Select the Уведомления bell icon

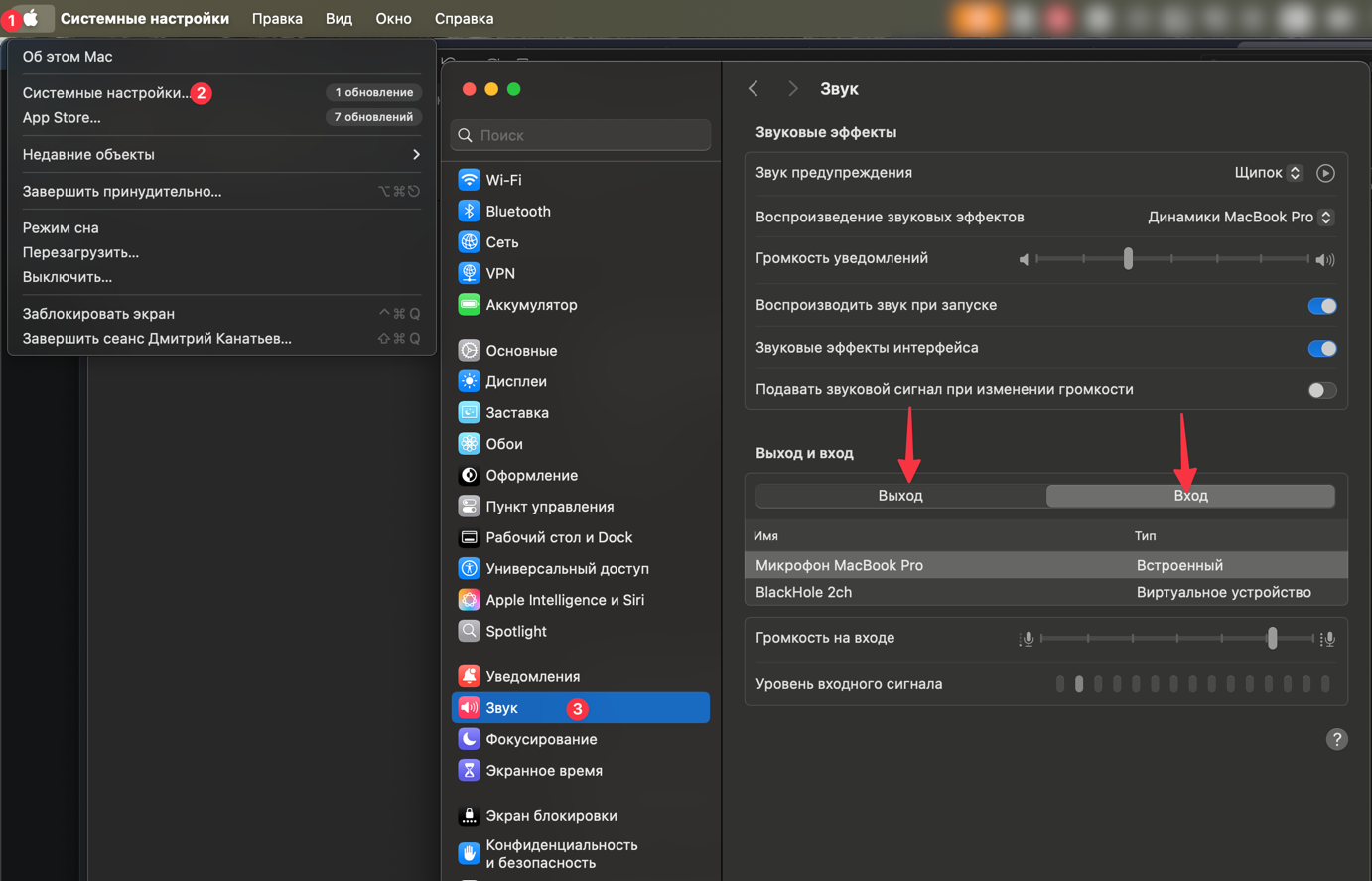469,676
